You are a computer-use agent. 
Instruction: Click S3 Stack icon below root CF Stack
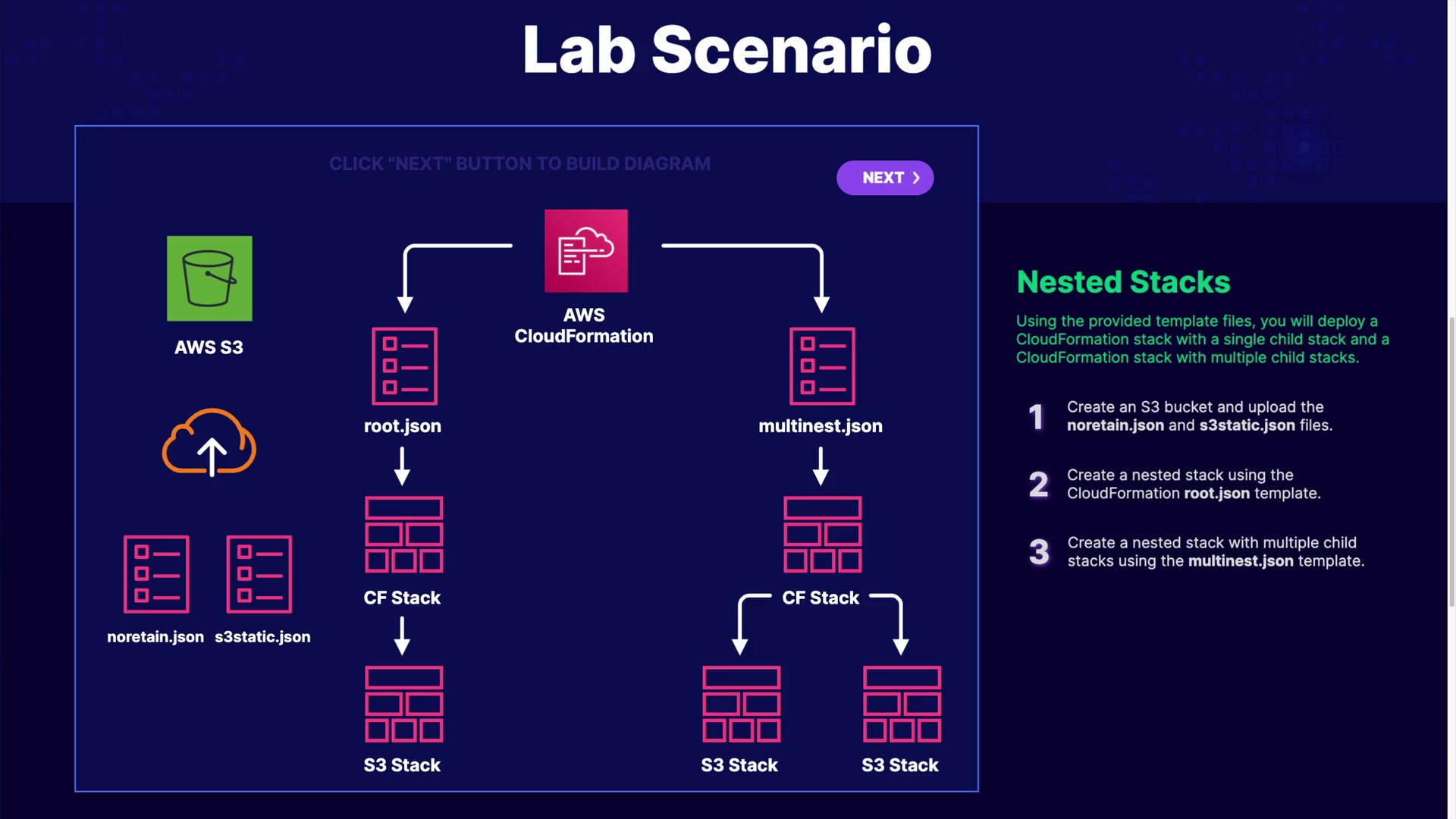coord(404,704)
